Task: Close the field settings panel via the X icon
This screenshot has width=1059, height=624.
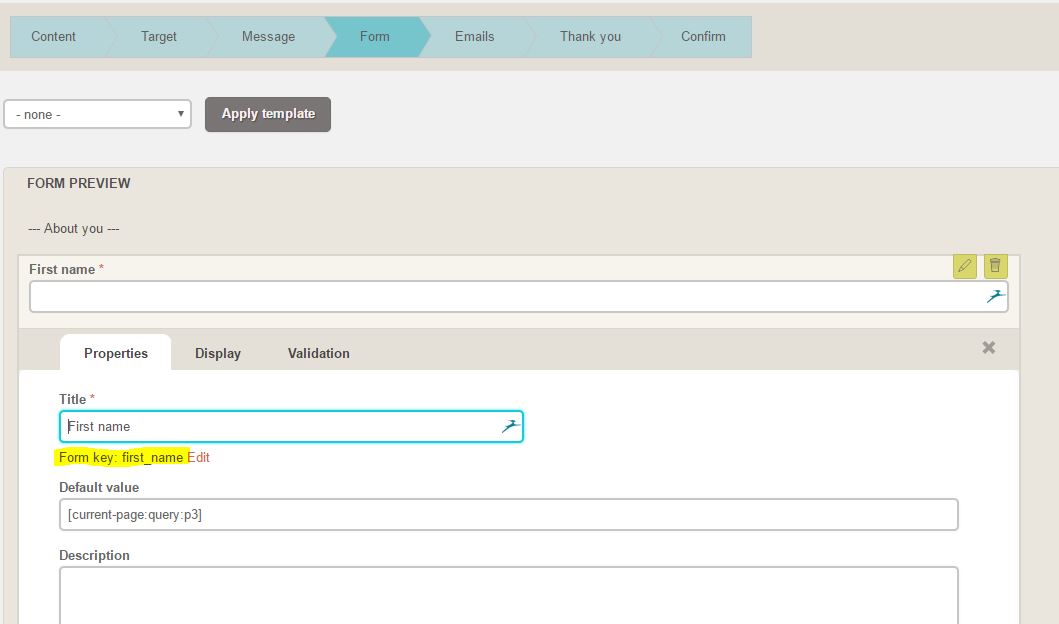Action: point(988,347)
